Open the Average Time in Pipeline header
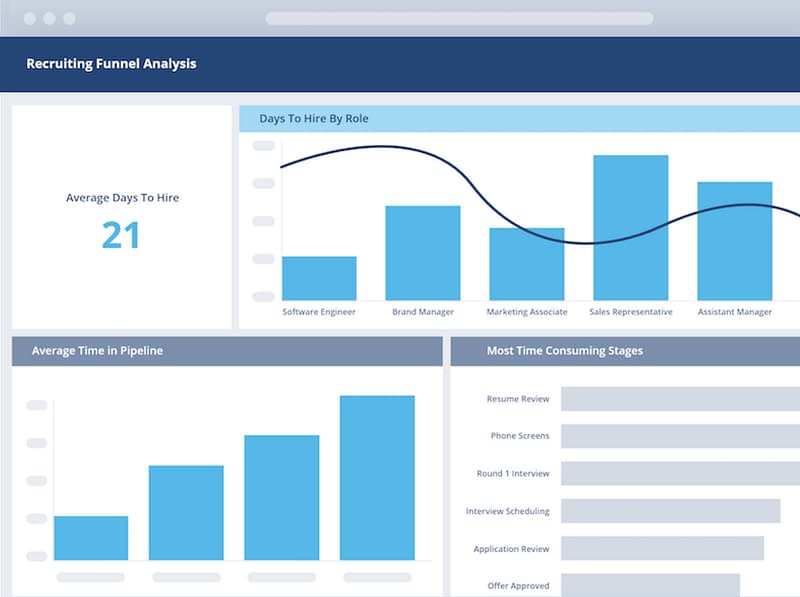Screen dimensions: 800x597 [x=97, y=351]
